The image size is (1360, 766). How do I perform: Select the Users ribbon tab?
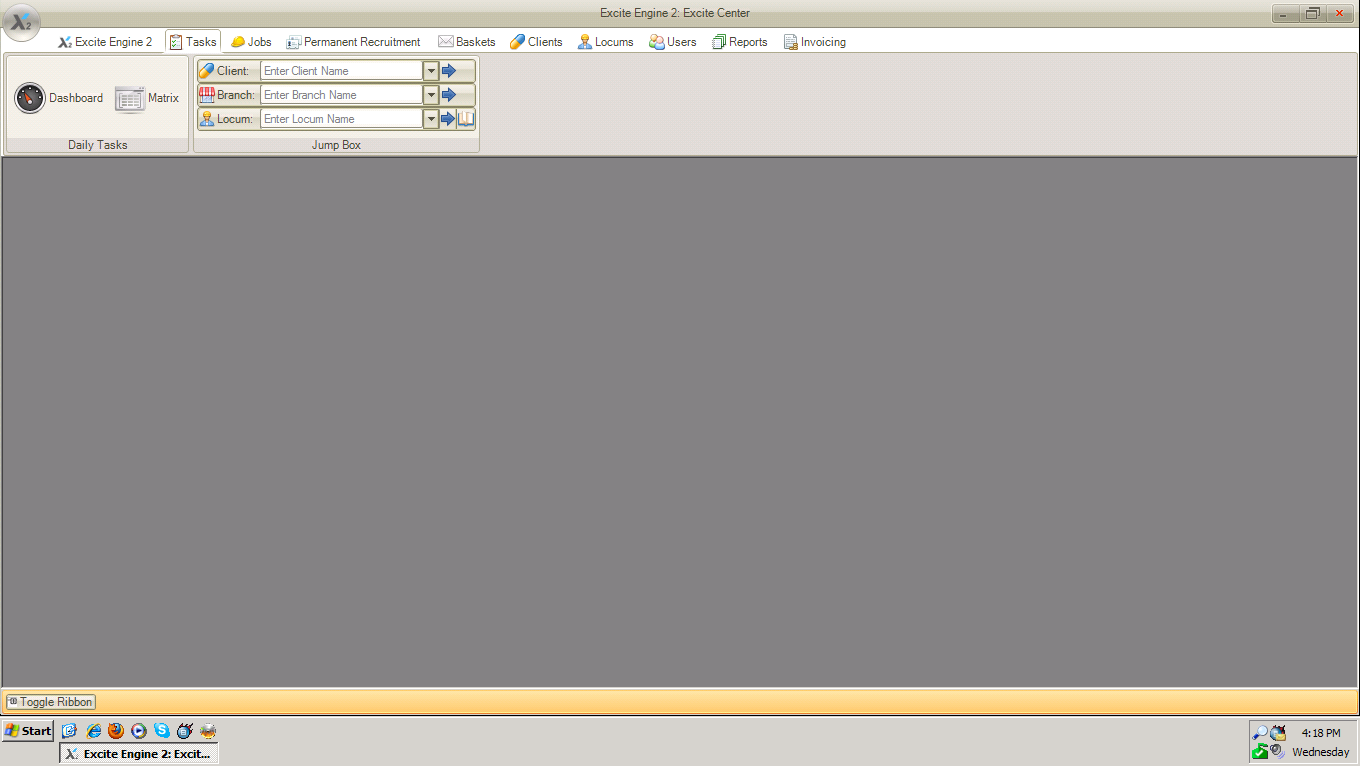673,42
